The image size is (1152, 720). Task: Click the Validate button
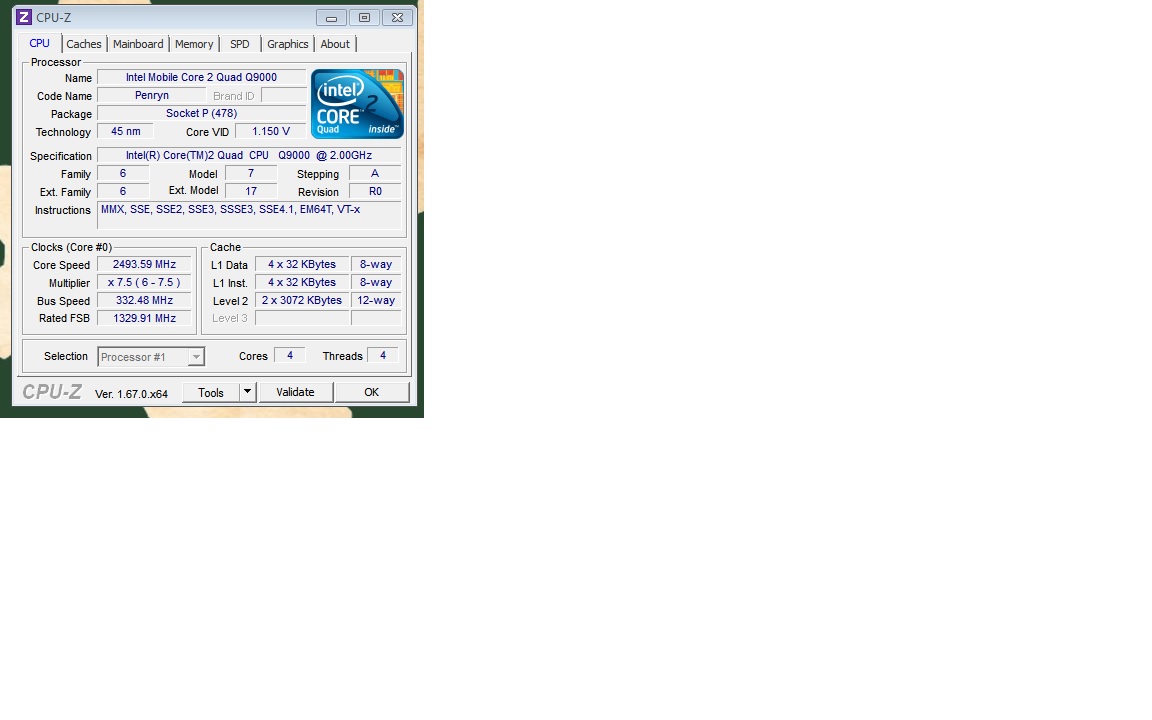(x=295, y=392)
